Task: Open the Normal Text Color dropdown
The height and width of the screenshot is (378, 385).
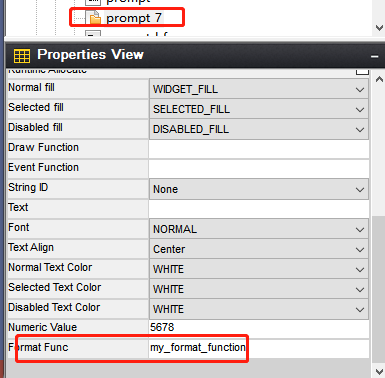Action: [259, 269]
